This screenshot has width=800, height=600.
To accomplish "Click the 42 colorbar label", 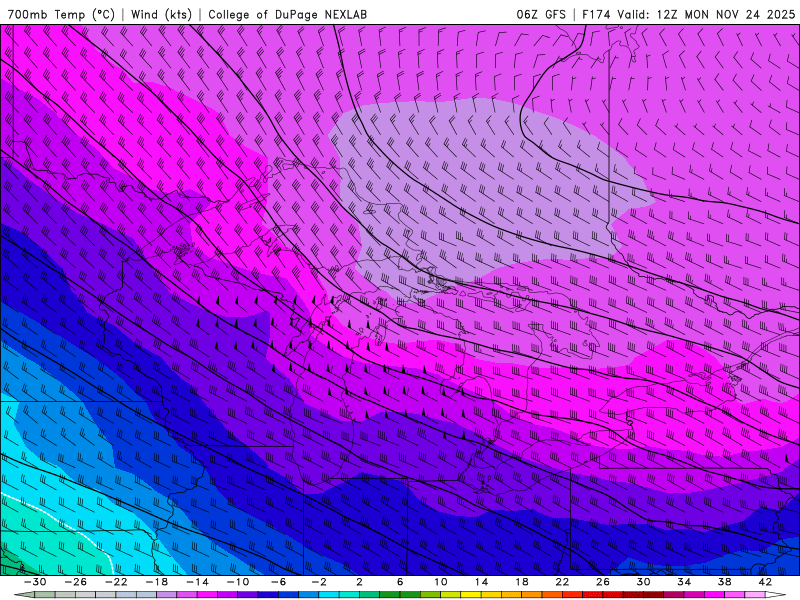I will pos(765,582).
